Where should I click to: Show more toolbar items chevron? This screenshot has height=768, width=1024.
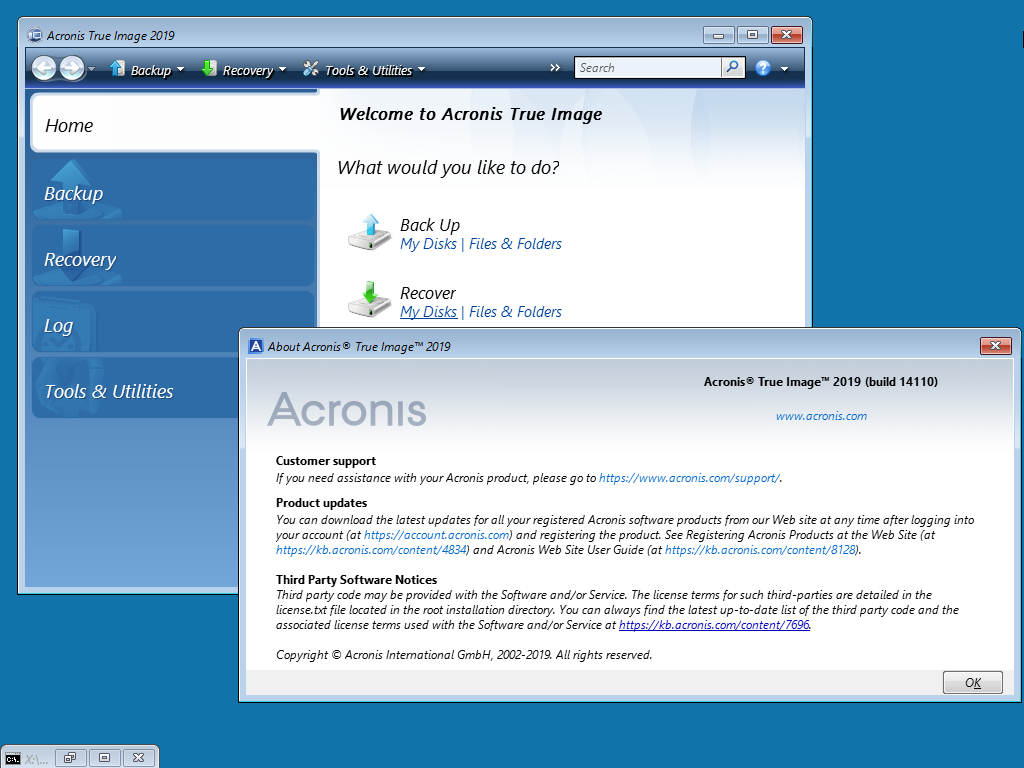(555, 68)
